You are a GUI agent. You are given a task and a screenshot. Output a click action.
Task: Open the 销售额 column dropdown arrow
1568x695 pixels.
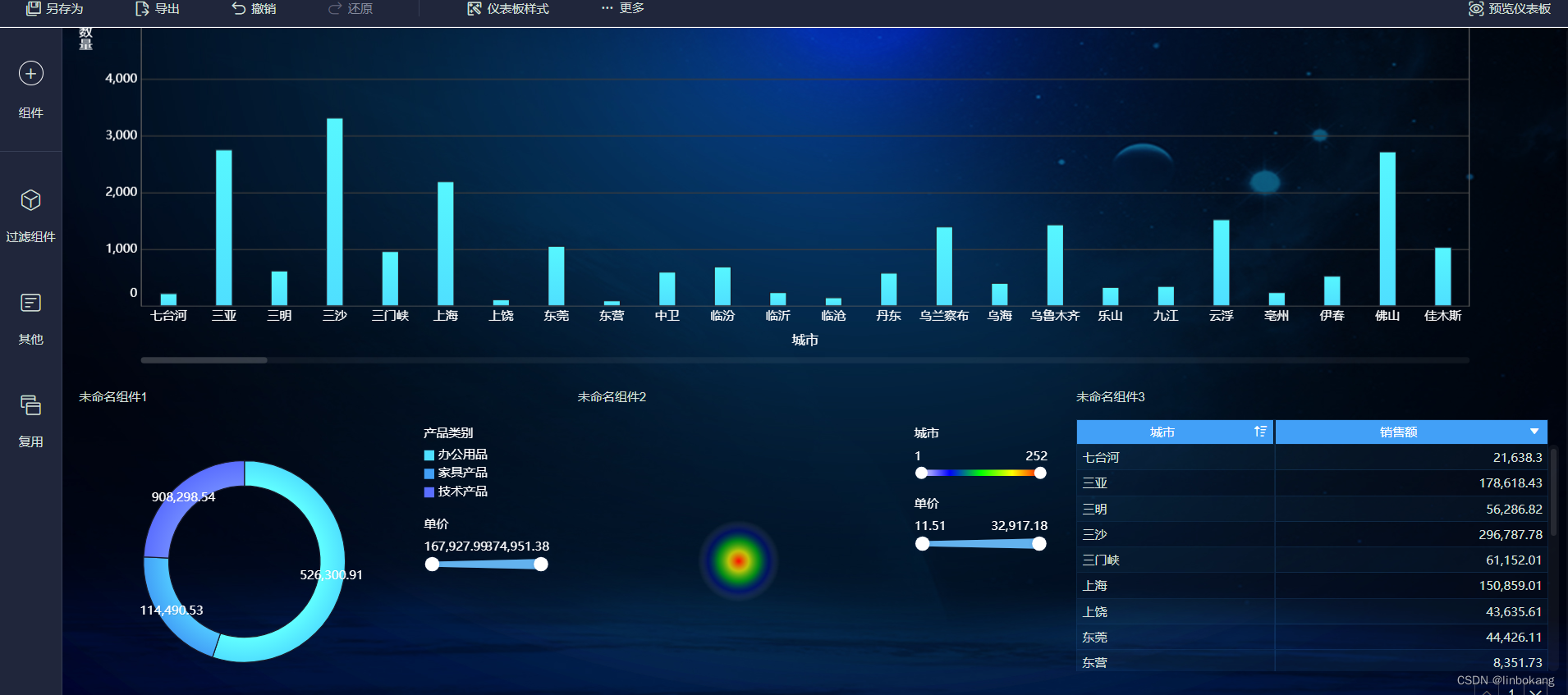pos(1534,432)
